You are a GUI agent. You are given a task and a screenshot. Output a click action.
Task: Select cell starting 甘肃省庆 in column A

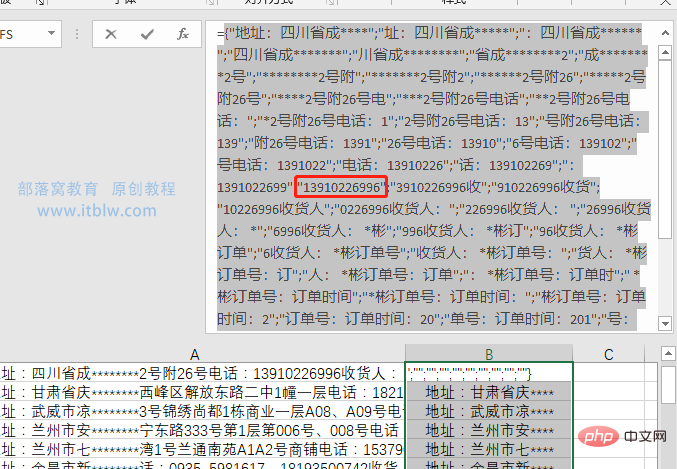click(202, 392)
